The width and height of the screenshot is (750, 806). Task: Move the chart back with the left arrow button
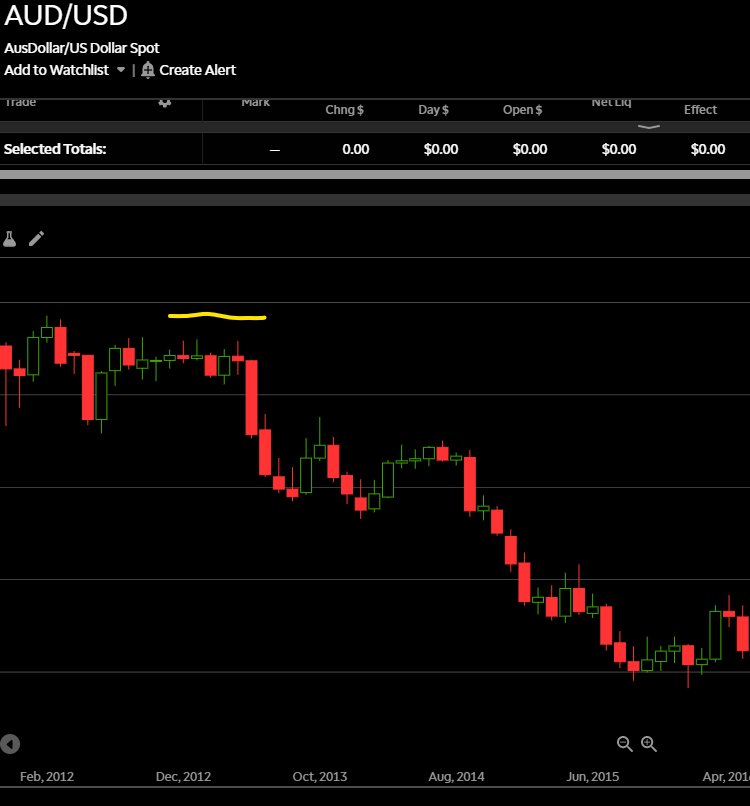tap(10, 744)
